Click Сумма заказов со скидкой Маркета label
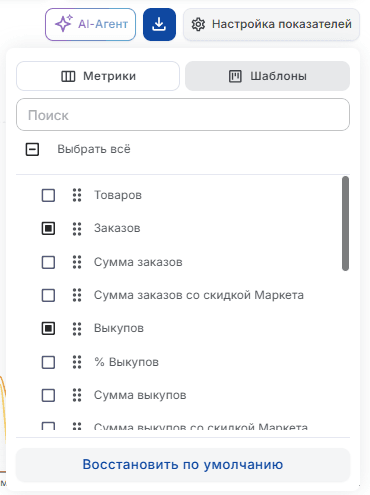The height and width of the screenshot is (495, 370). click(x=199, y=295)
